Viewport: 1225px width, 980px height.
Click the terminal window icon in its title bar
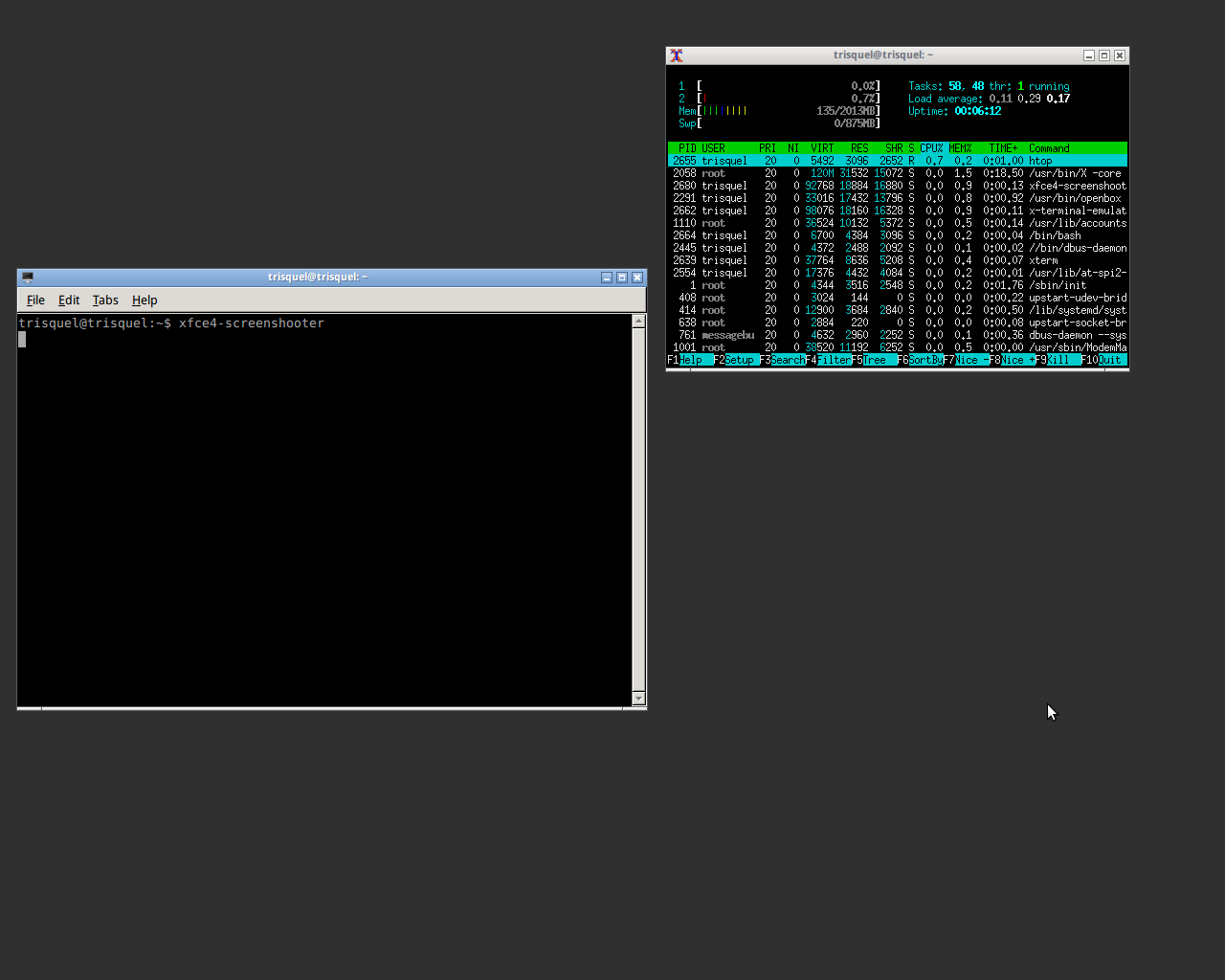tap(28, 278)
